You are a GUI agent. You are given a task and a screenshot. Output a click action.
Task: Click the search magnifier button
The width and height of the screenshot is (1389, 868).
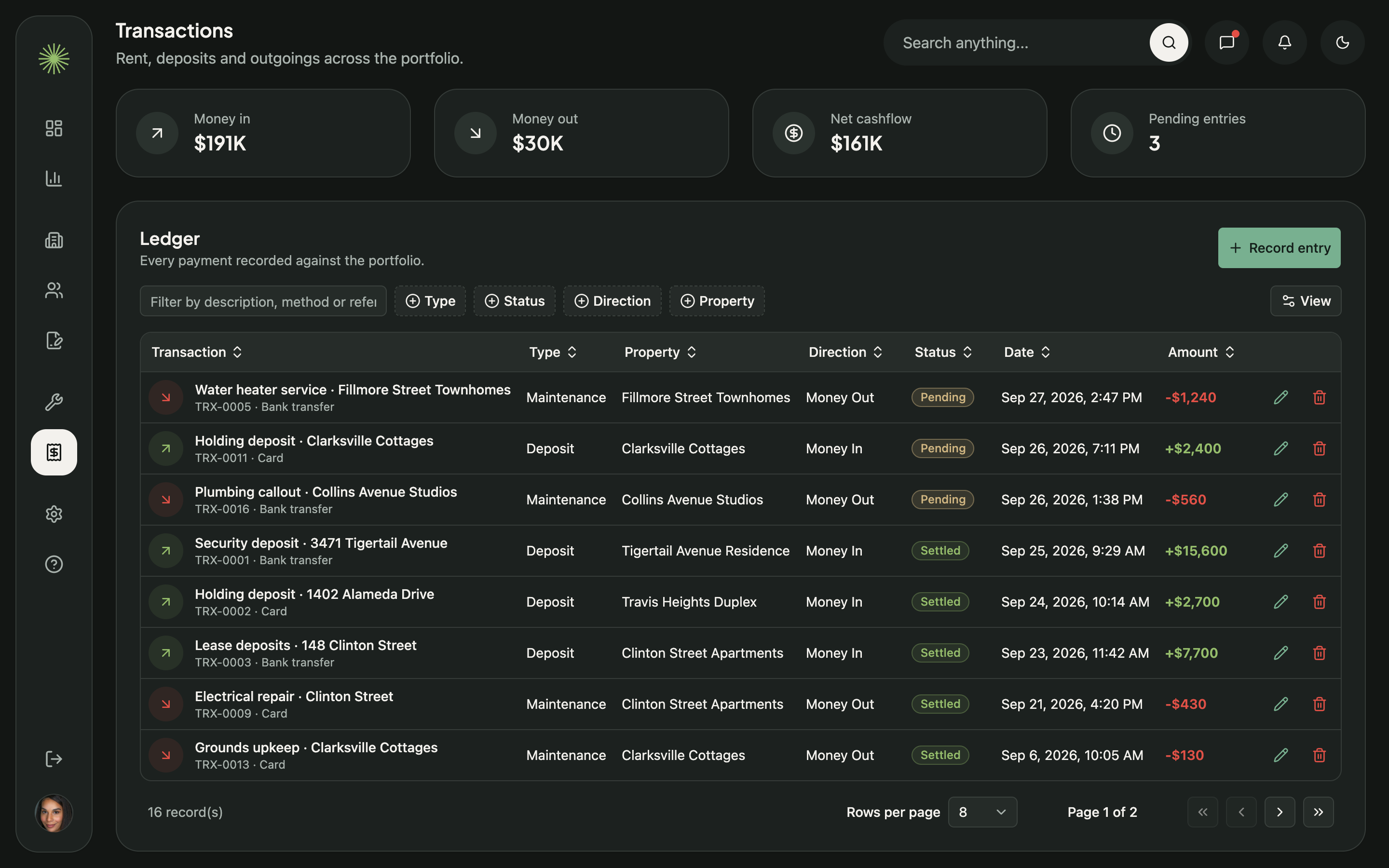pyautogui.click(x=1169, y=42)
